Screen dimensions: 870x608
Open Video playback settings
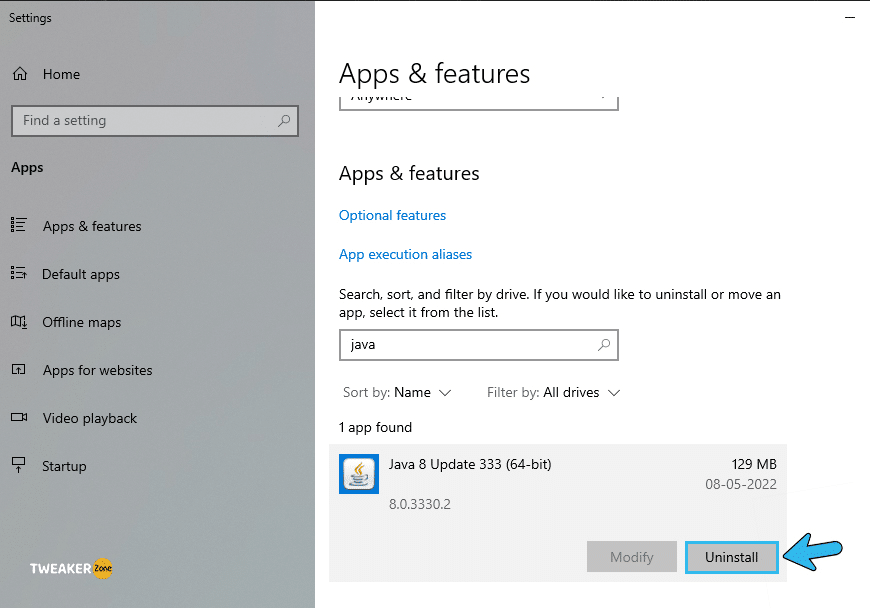click(x=90, y=418)
